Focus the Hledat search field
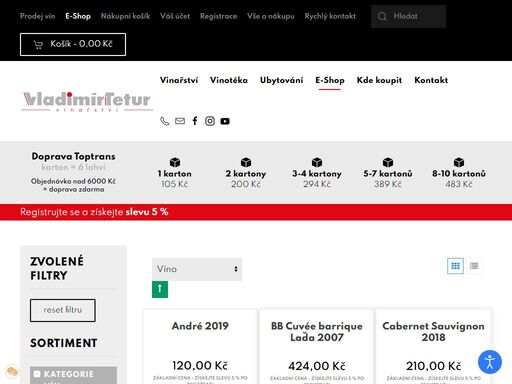The width and height of the screenshot is (512, 384). click(x=408, y=16)
